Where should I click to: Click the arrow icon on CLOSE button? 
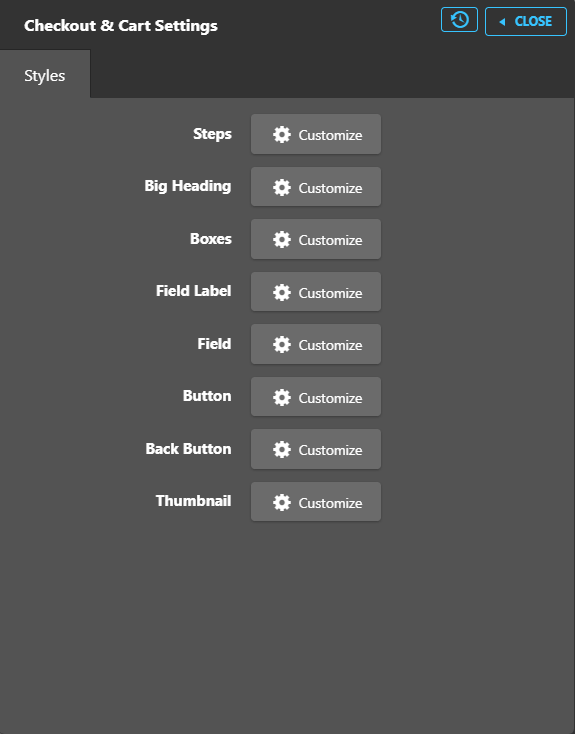pyautogui.click(x=502, y=22)
